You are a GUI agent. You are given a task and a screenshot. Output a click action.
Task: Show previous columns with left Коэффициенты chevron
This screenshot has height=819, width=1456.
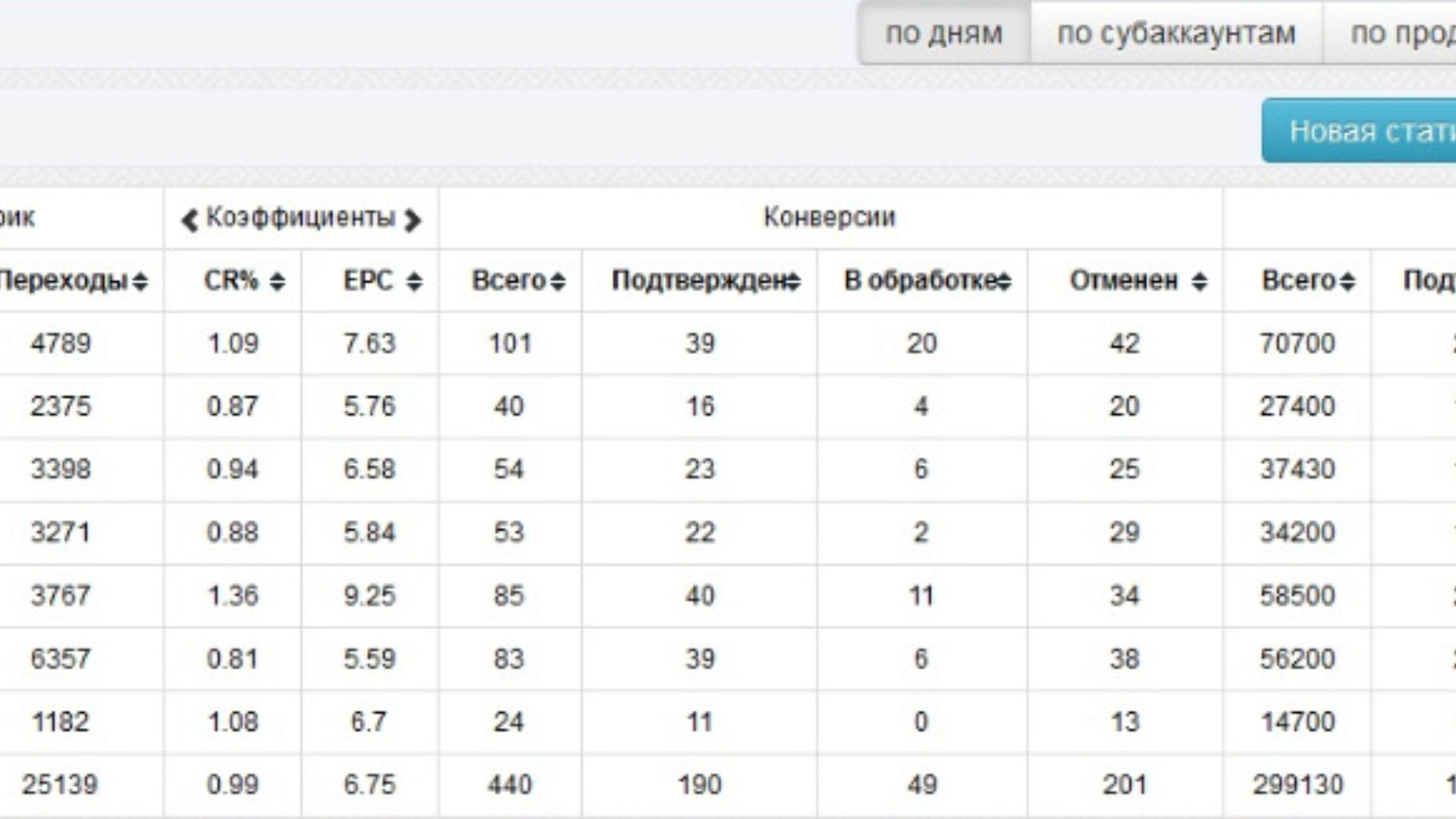click(x=189, y=220)
